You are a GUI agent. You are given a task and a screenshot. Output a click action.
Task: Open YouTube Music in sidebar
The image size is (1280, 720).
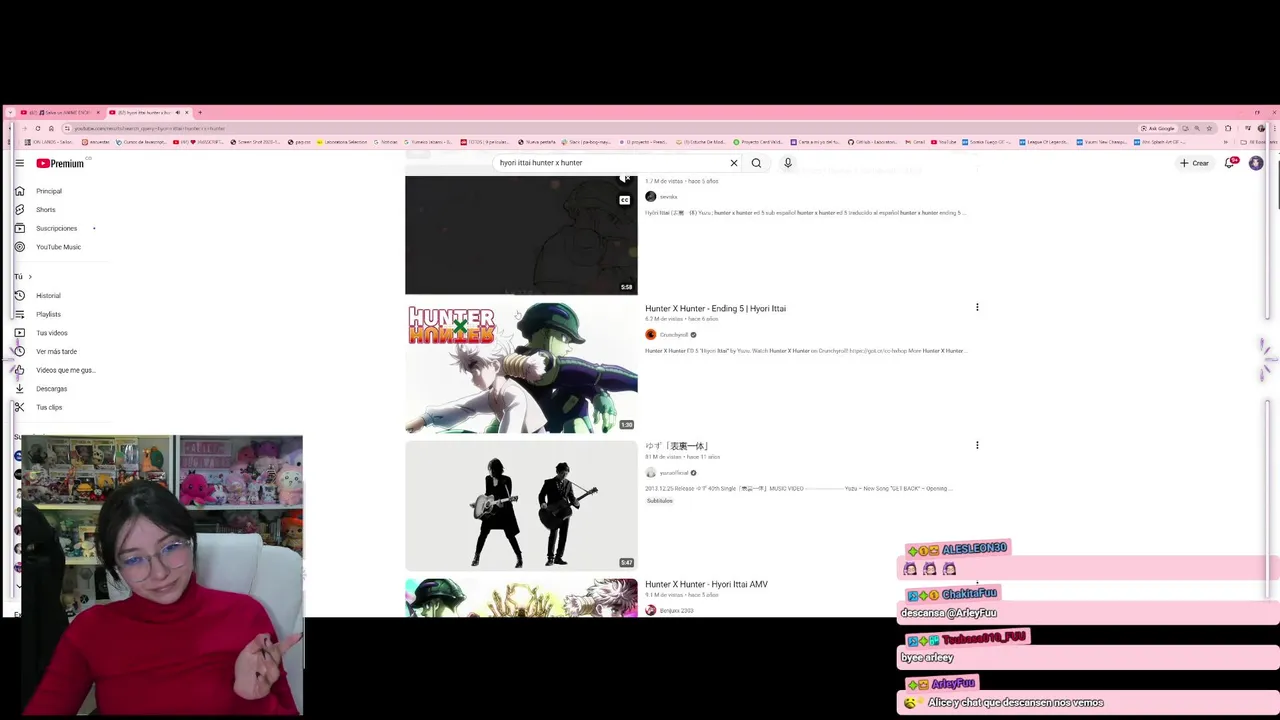[58, 247]
